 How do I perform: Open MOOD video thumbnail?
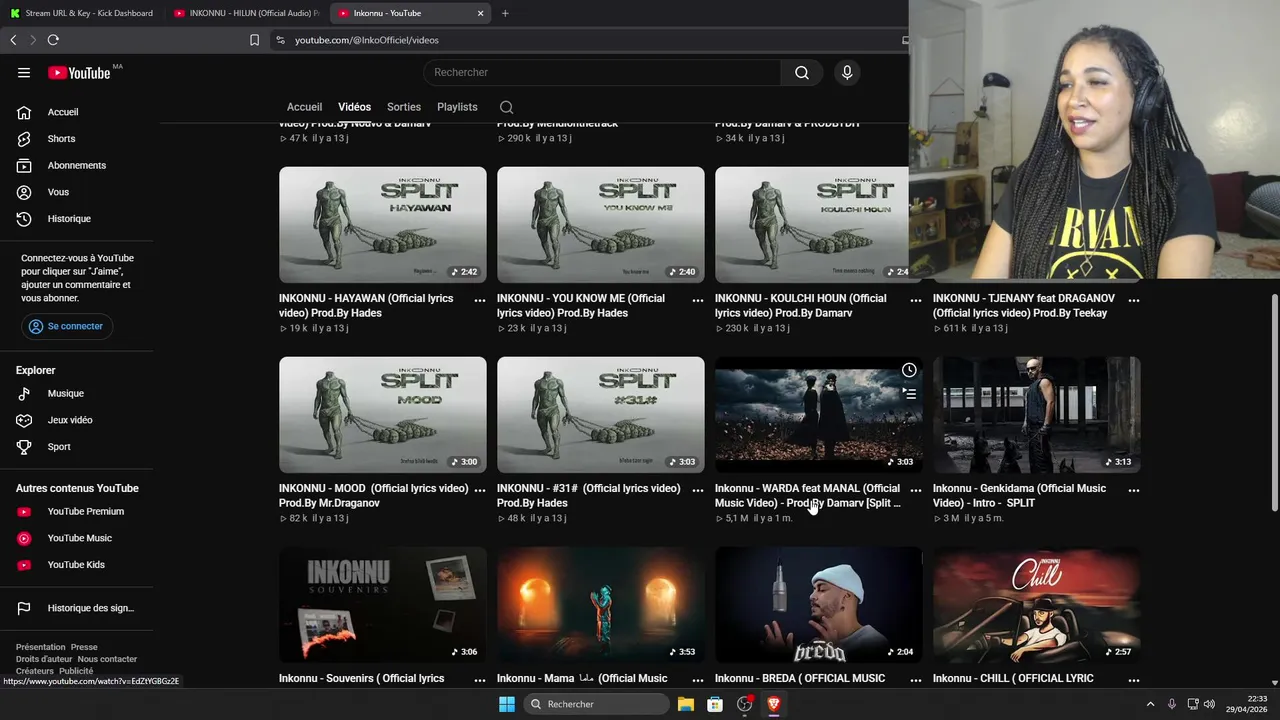tap(383, 415)
